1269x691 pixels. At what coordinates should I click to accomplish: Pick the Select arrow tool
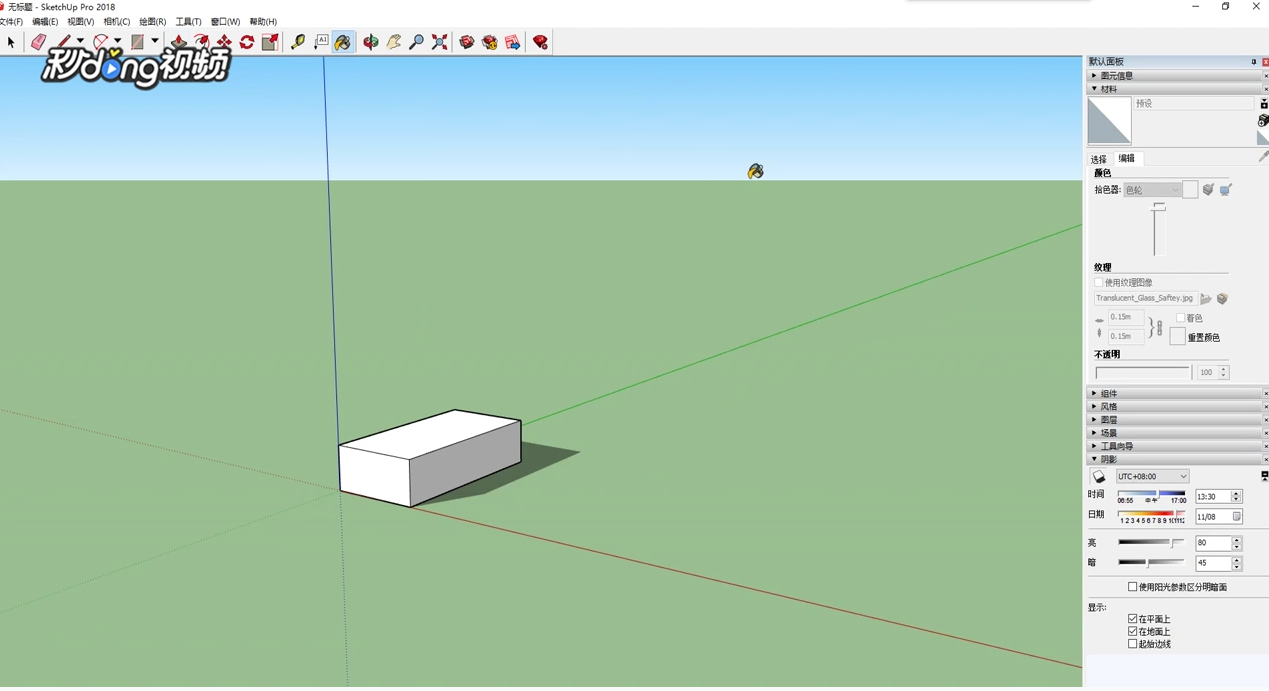[11, 42]
